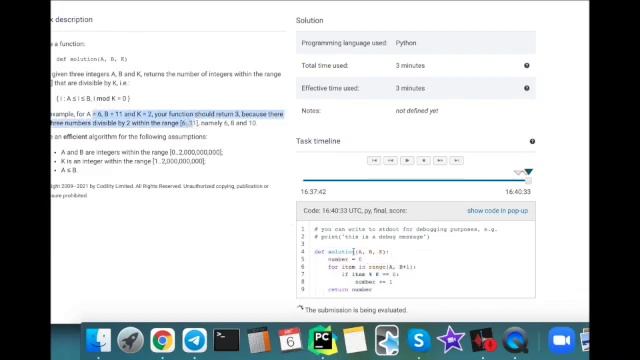Click the 'Solution' section heading
Image resolution: width=640 pixels, height=360 pixels.
(x=309, y=20)
